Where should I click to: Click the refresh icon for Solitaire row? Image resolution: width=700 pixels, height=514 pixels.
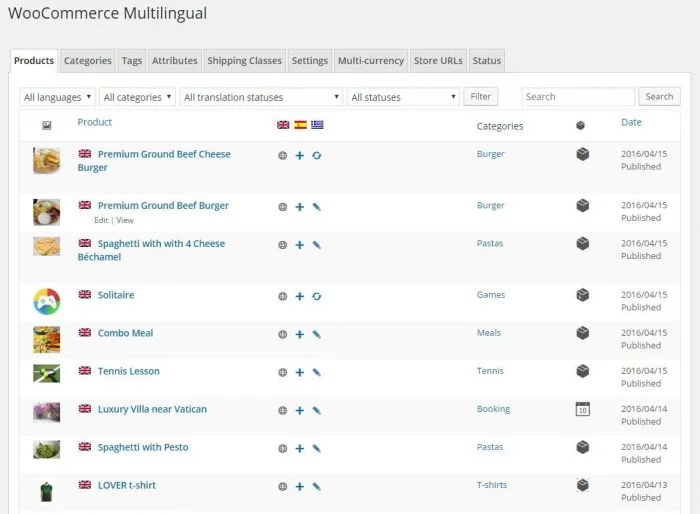[x=316, y=296]
